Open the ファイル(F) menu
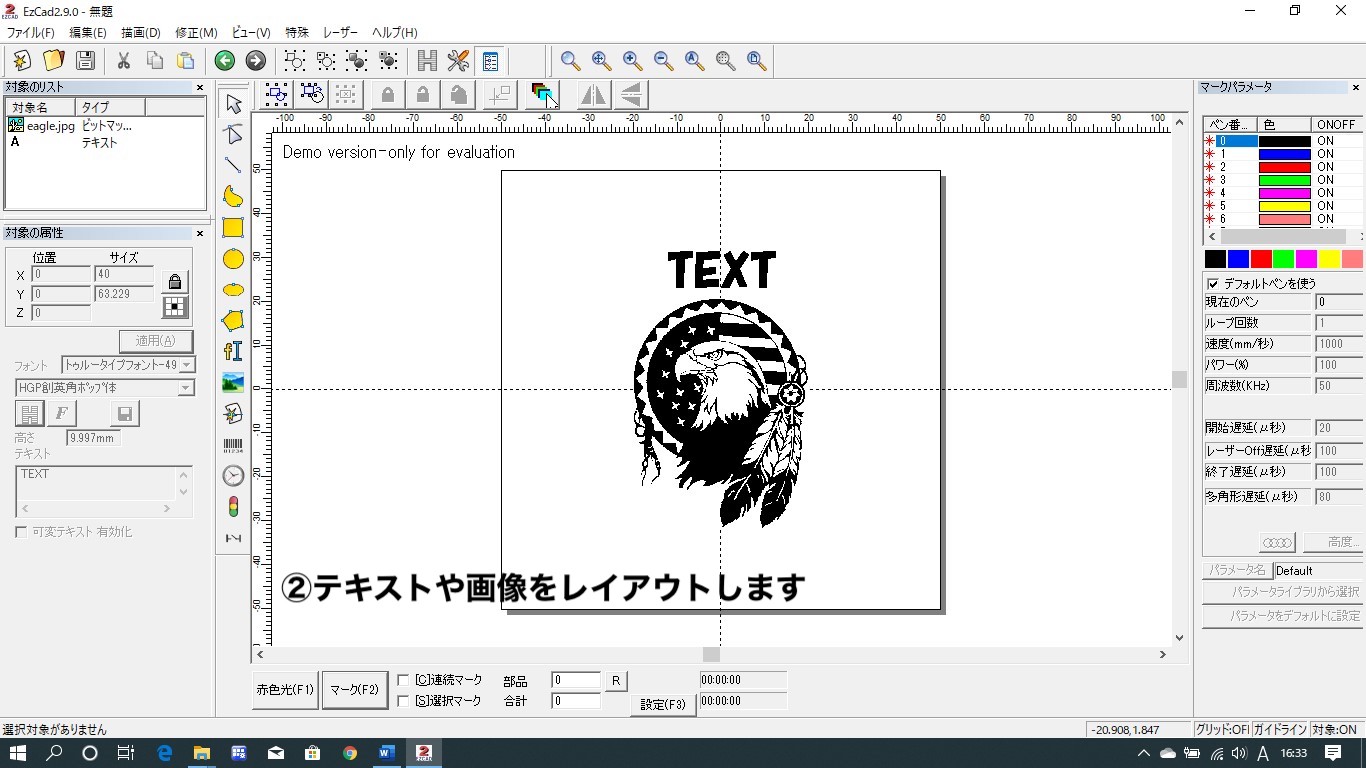Screen dimensions: 1366x768 point(31,33)
